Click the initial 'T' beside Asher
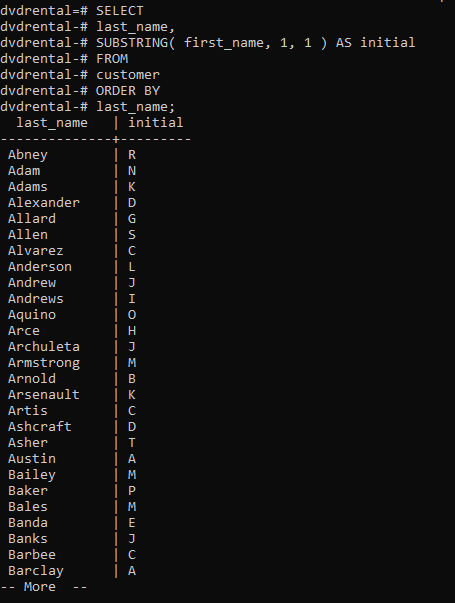 pos(132,443)
